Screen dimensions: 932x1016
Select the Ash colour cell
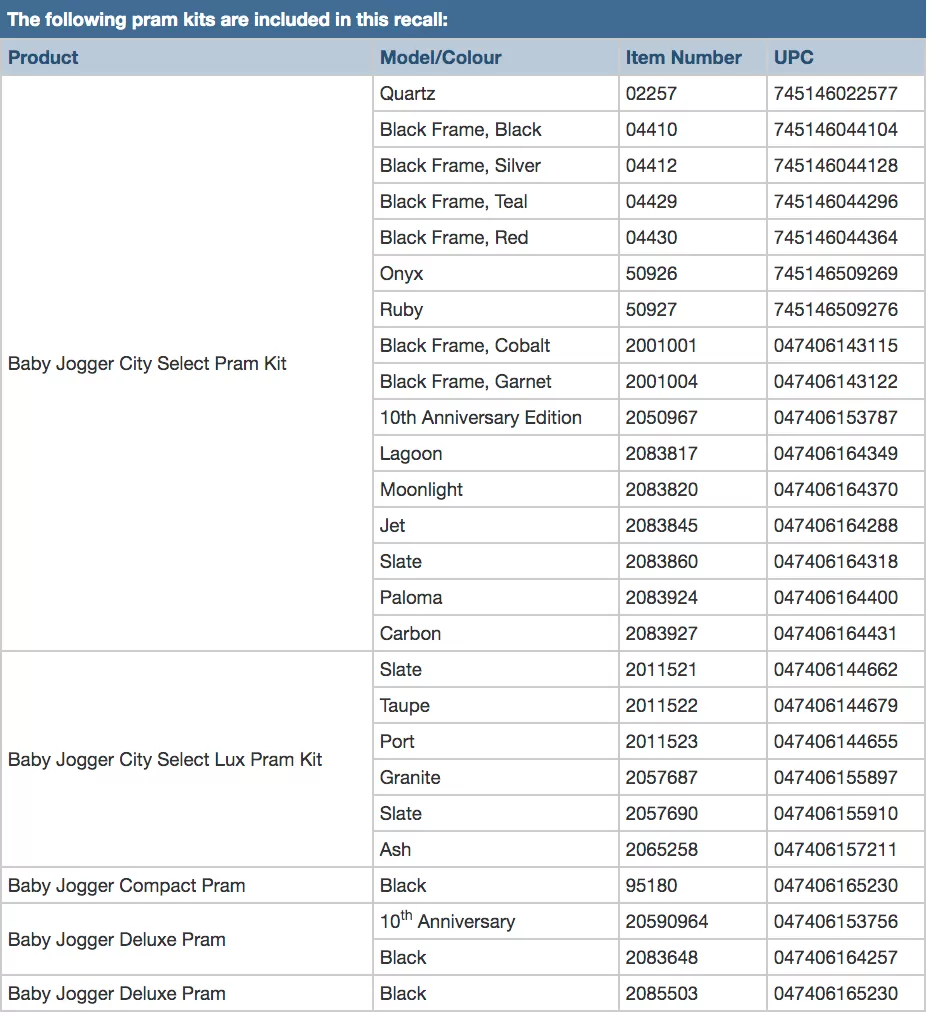tap(496, 849)
